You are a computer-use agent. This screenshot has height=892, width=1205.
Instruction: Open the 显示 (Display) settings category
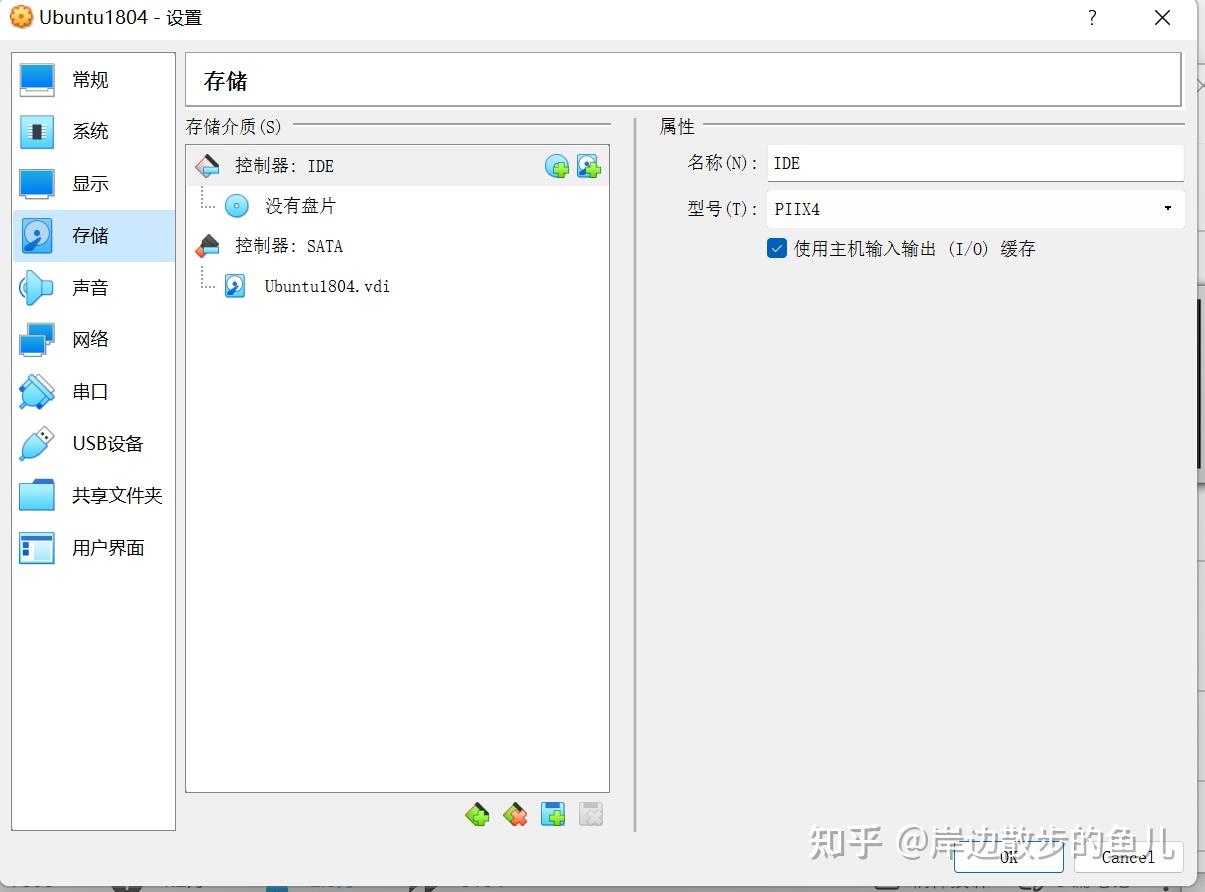(x=94, y=184)
